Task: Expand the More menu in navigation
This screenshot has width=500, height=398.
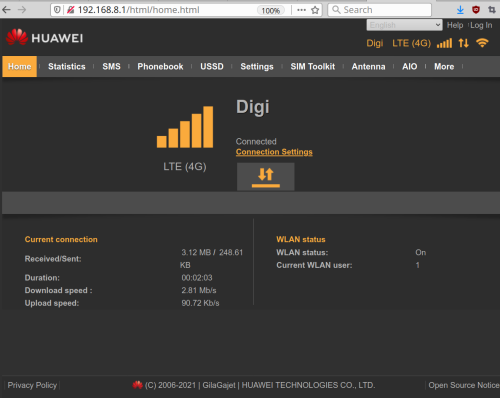Action: [444, 66]
